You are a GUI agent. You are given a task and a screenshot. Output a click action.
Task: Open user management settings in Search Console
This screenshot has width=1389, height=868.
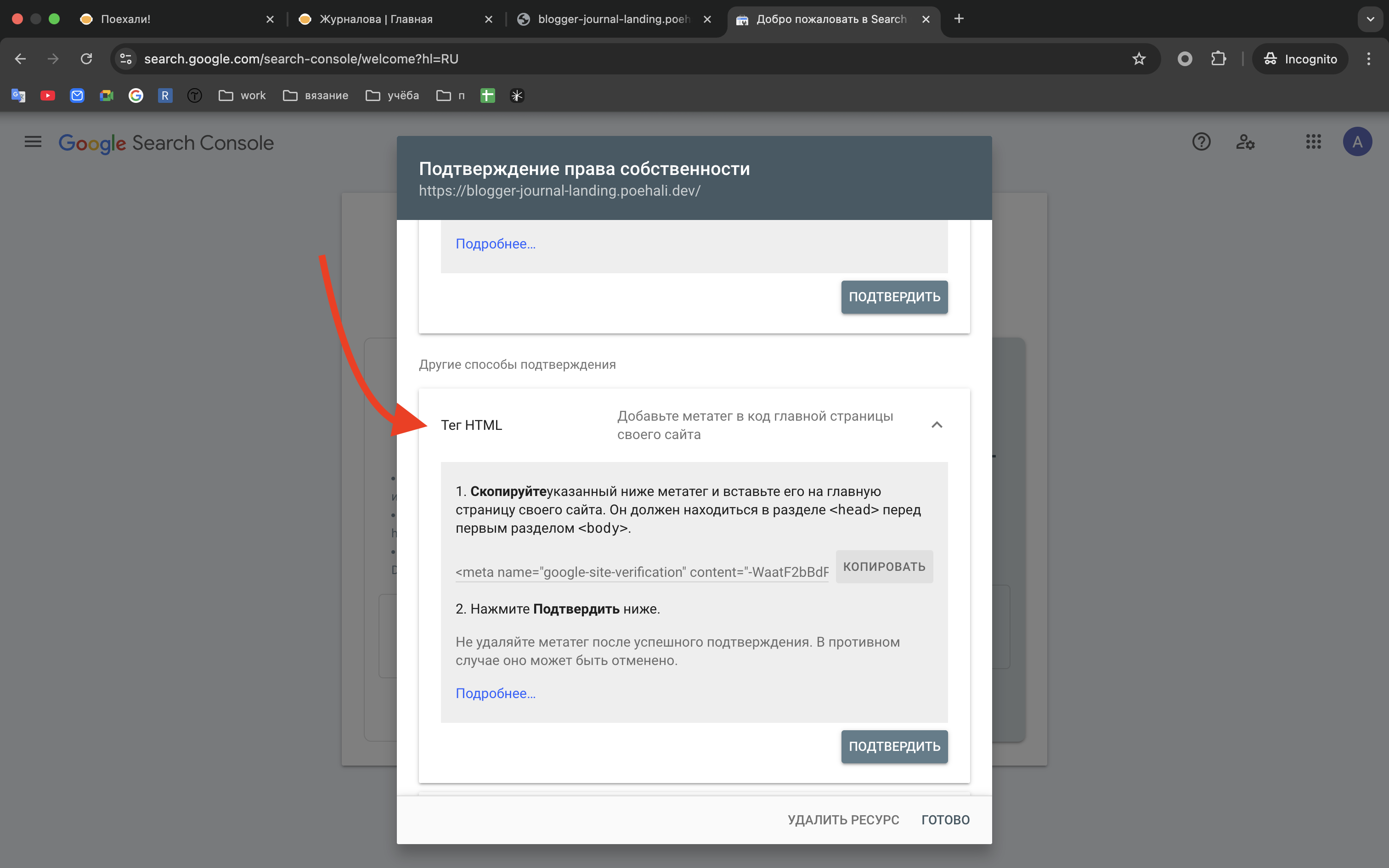1246,142
